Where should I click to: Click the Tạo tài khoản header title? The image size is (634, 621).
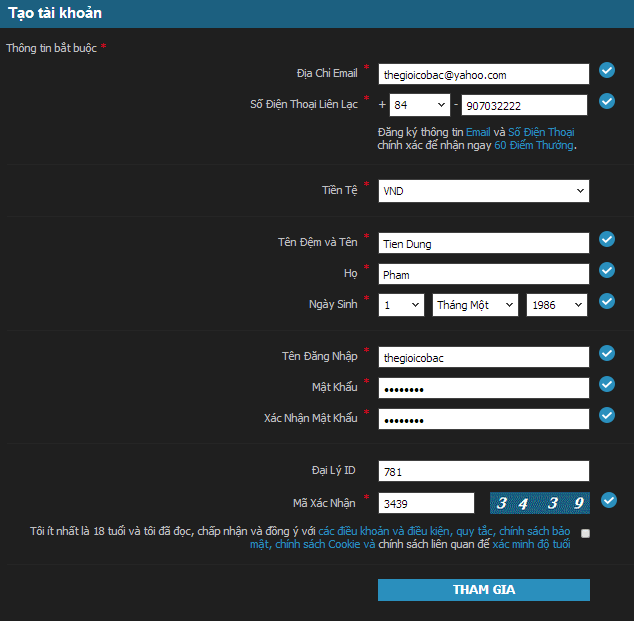point(55,13)
